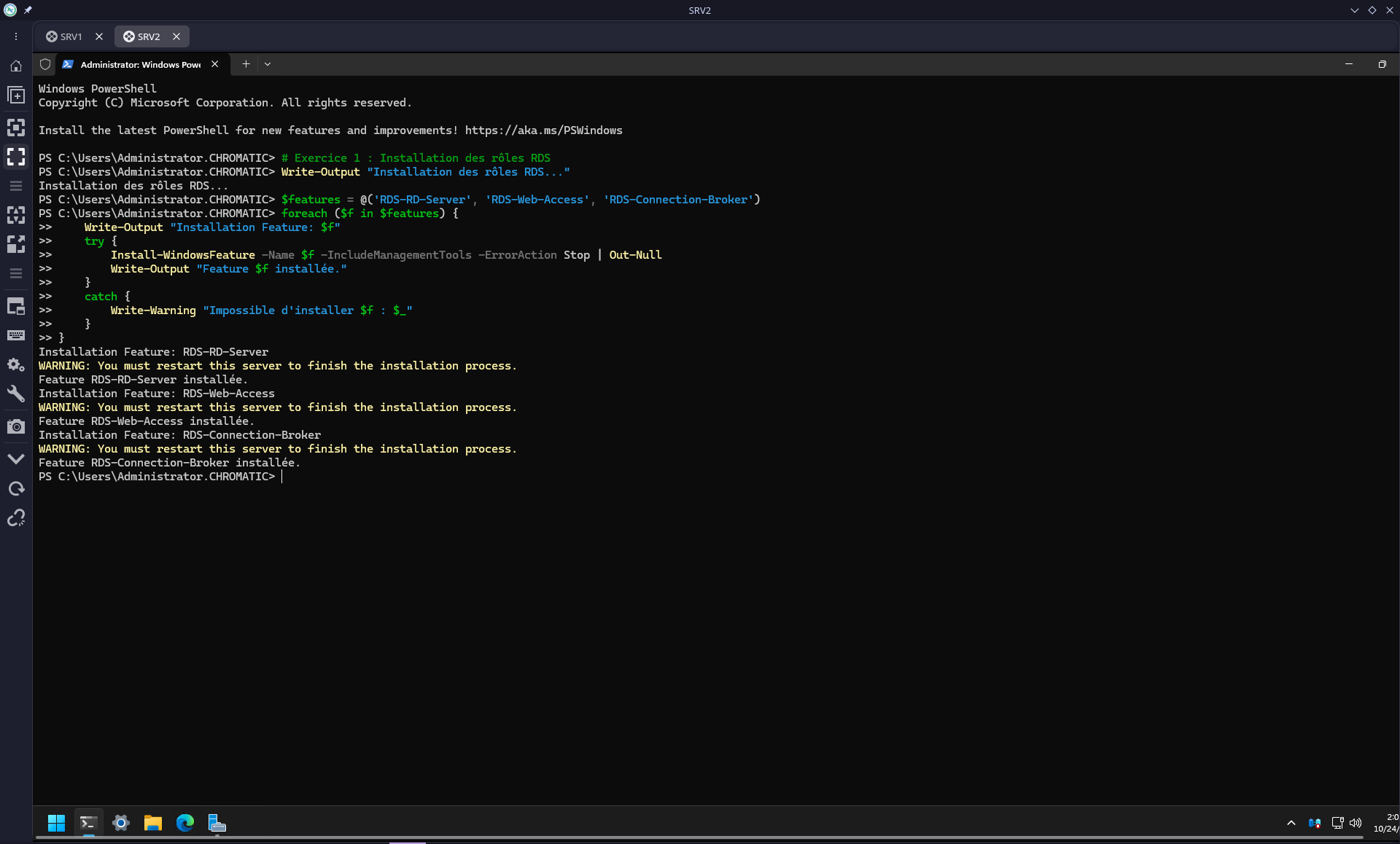The width and height of the screenshot is (1400, 844).
Task: Click the refresh reconnect arrow in sidebar
Action: click(x=16, y=488)
